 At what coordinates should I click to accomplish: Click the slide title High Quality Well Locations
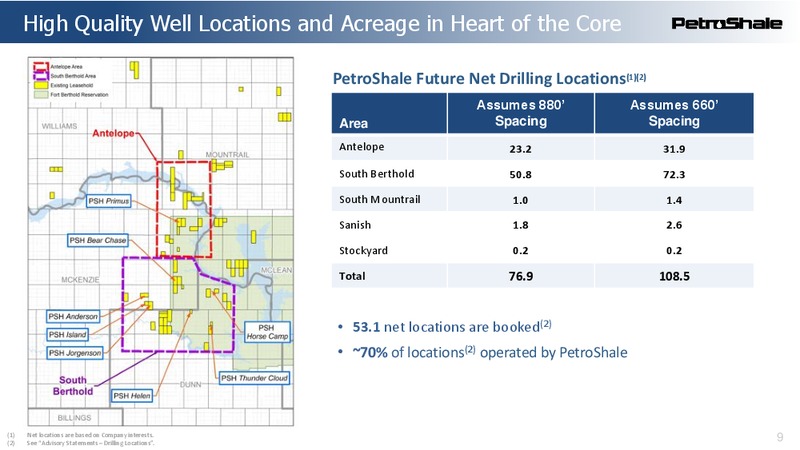click(x=322, y=23)
